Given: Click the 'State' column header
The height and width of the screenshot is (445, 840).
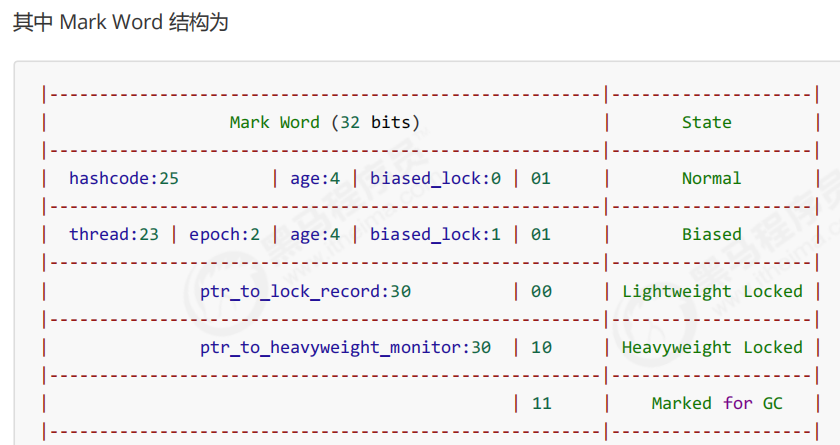Looking at the screenshot, I should click(707, 123).
